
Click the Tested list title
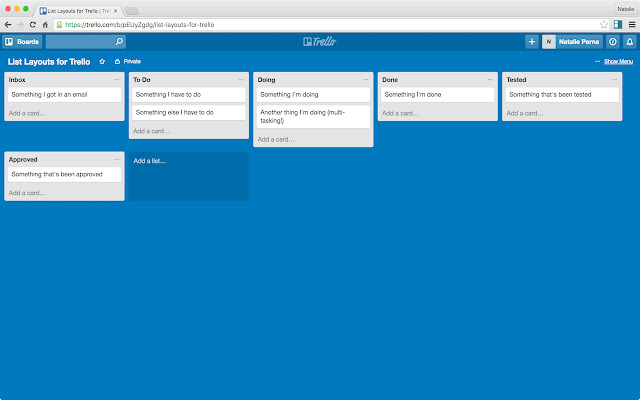click(516, 80)
